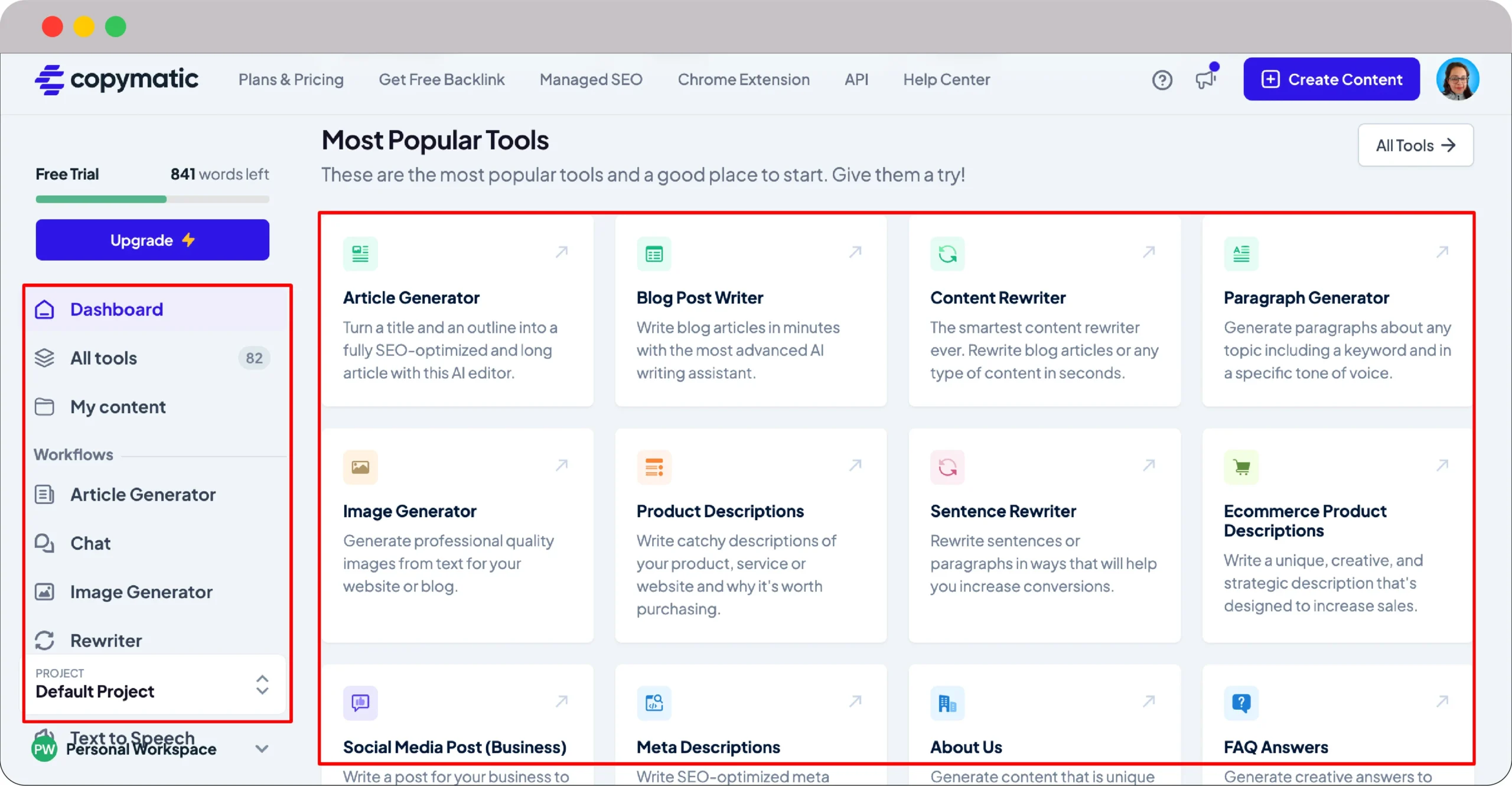Click the Free Trial words progress bar
Image resolution: width=1512 pixels, height=786 pixels.
(152, 199)
